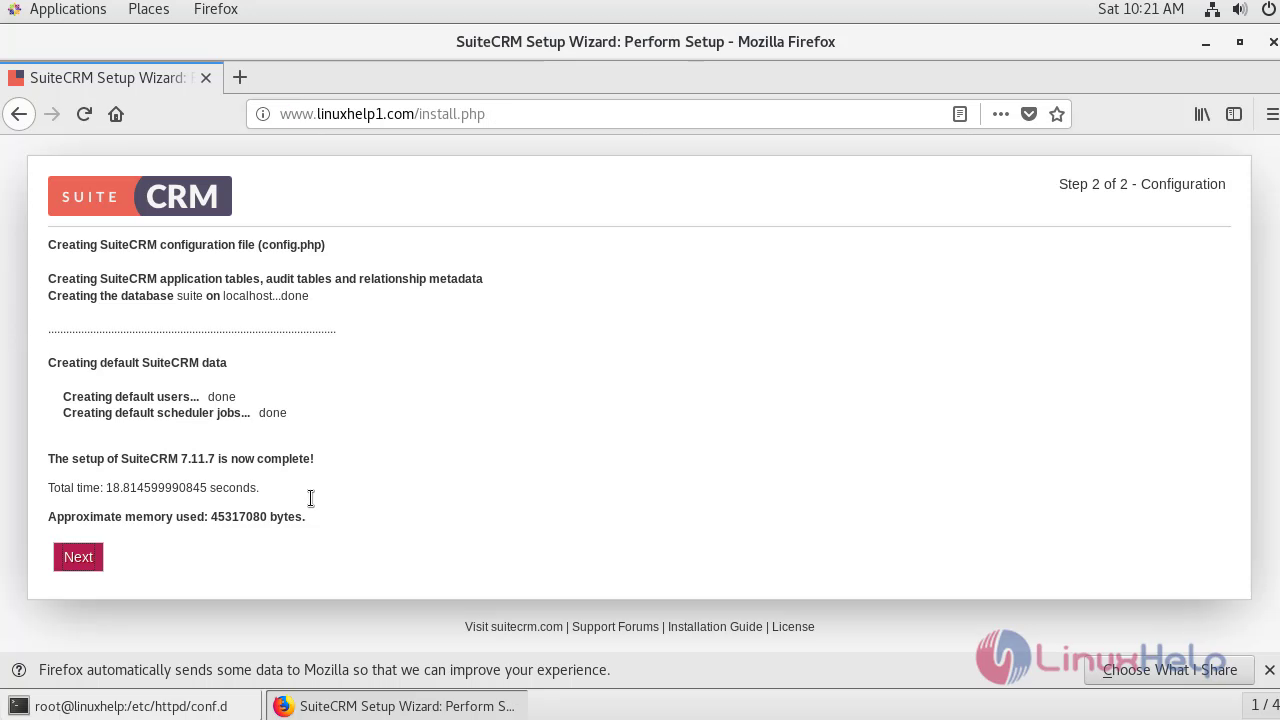Screen dimensions: 1280x720
Task: Bookmark this page with the star
Action: pos(1056,114)
